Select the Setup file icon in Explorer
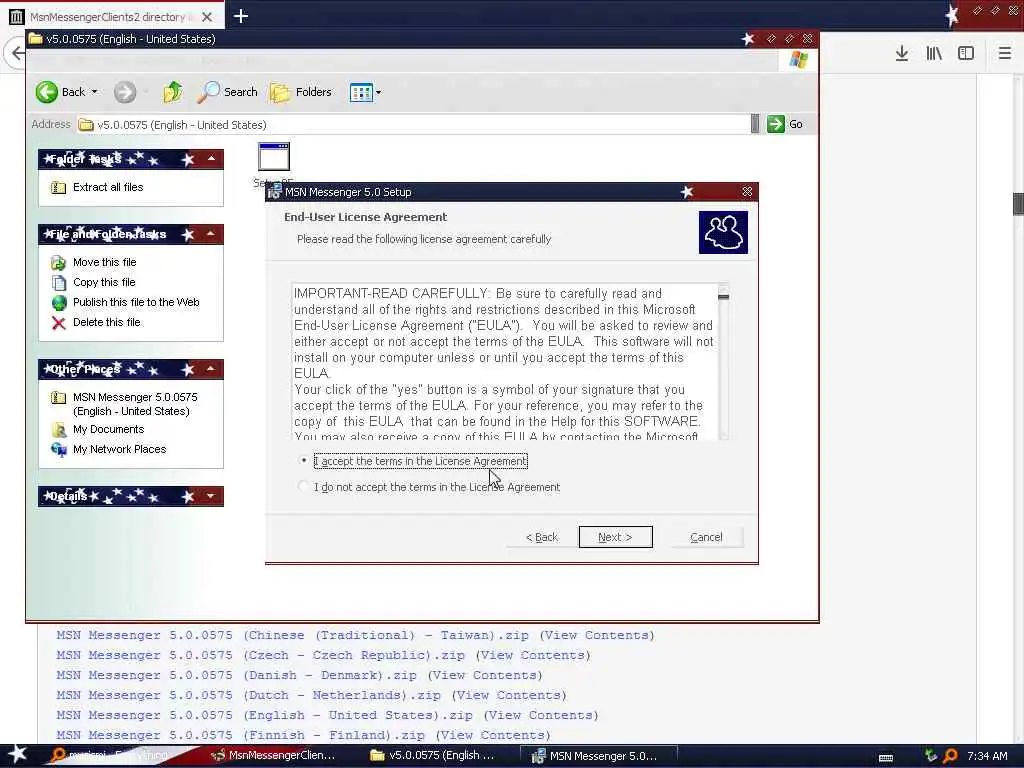Viewport: 1024px width, 768px height. coord(274,157)
